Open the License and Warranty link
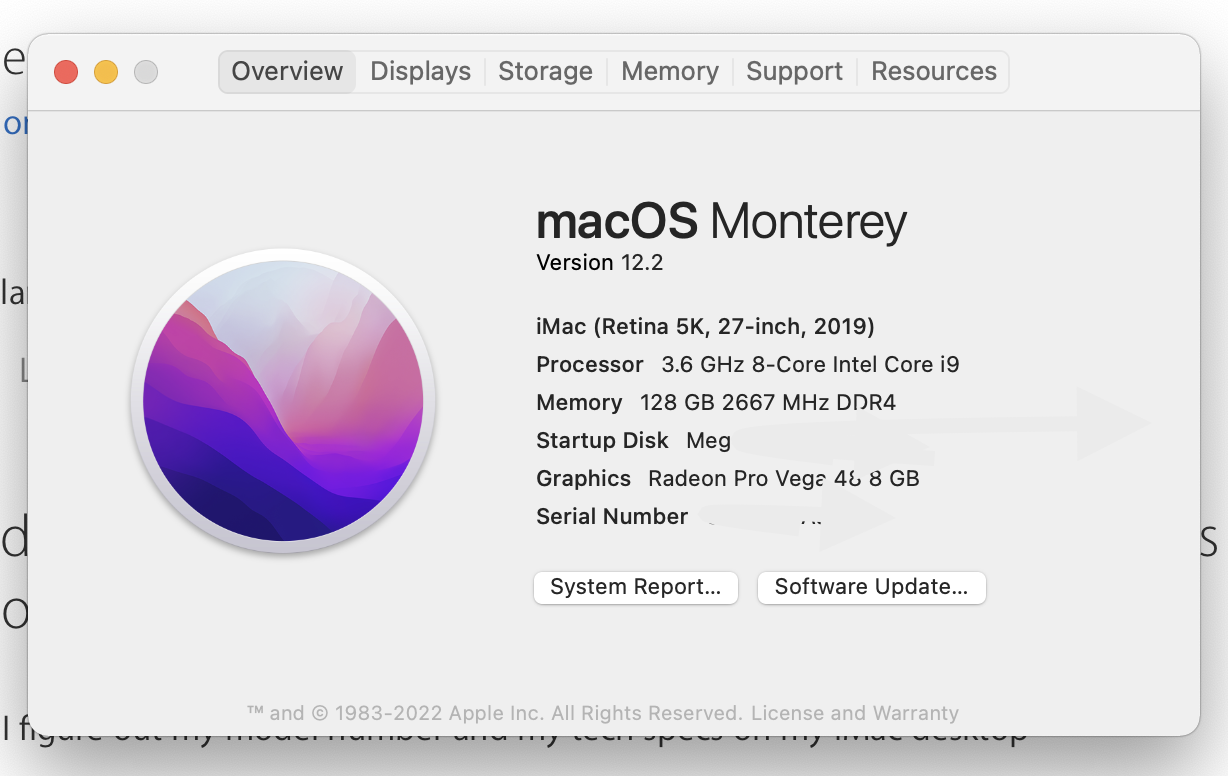The width and height of the screenshot is (1228, 776). click(854, 714)
